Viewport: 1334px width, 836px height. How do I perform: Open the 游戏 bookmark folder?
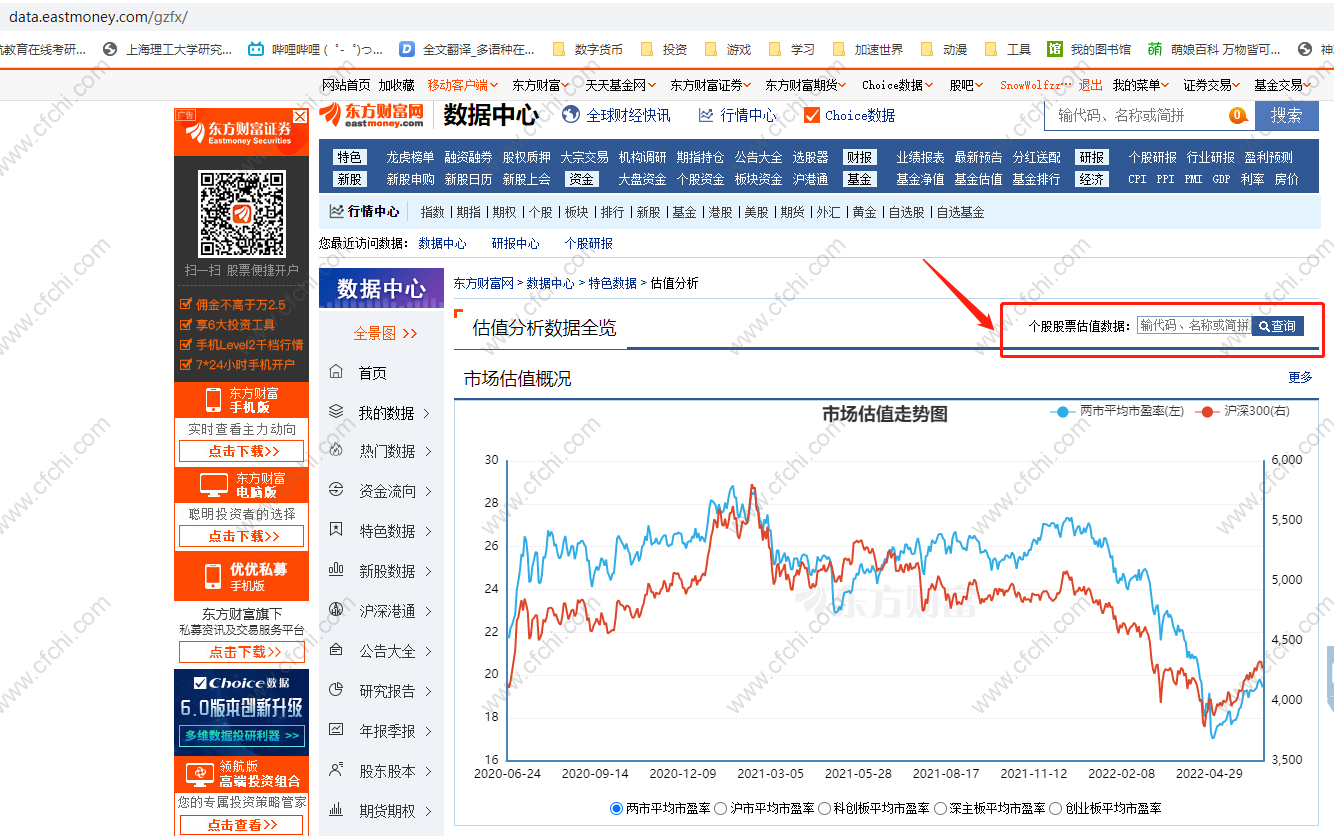coord(728,49)
